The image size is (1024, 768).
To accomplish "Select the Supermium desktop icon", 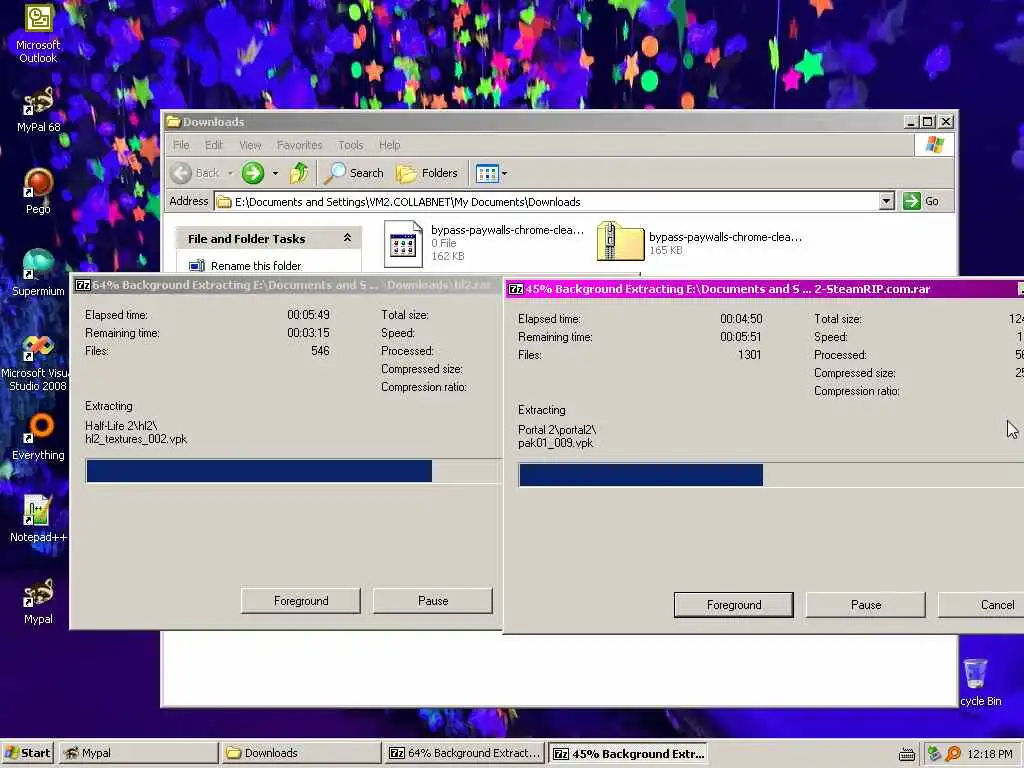I will [38, 273].
